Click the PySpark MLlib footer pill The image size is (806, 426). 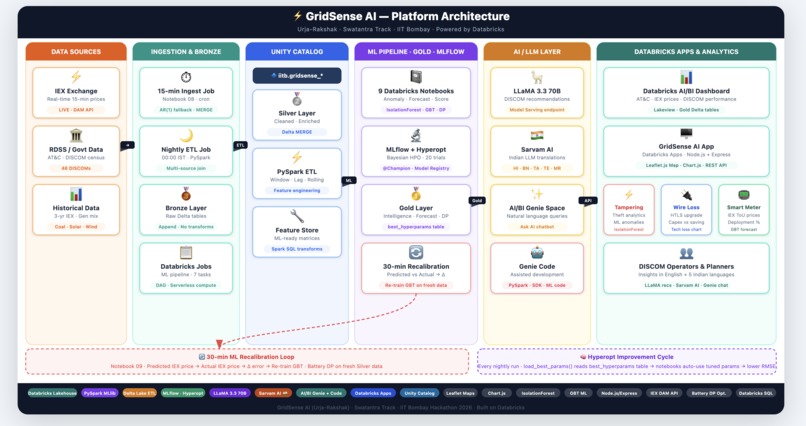(x=100, y=393)
